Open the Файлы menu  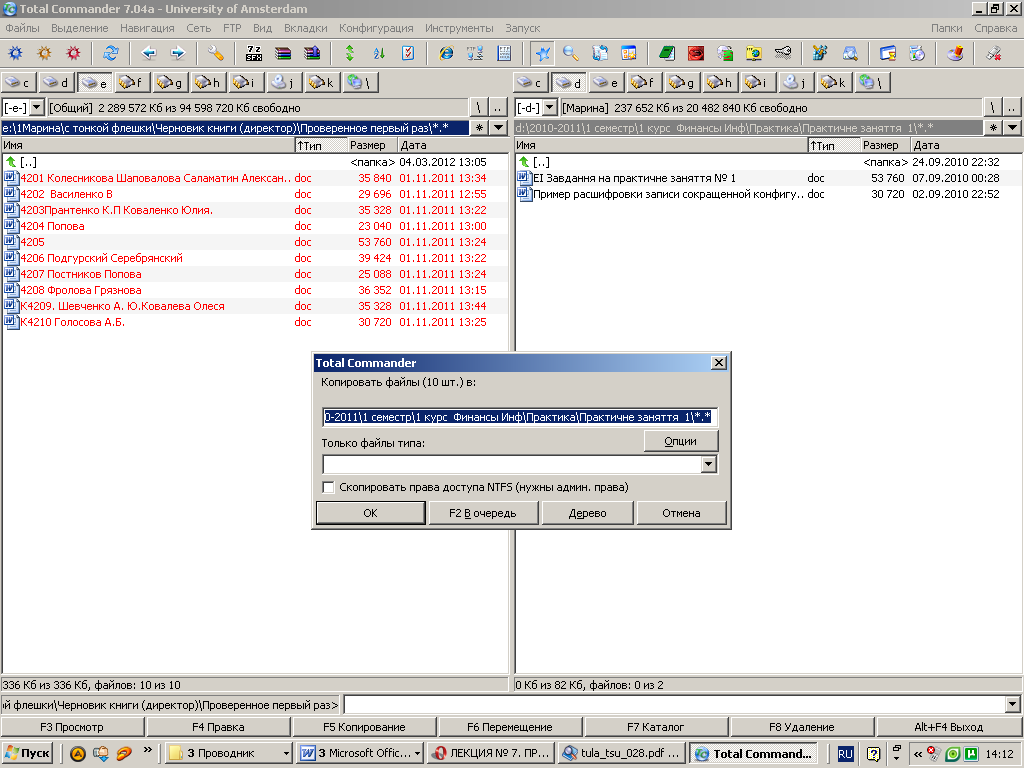click(22, 28)
